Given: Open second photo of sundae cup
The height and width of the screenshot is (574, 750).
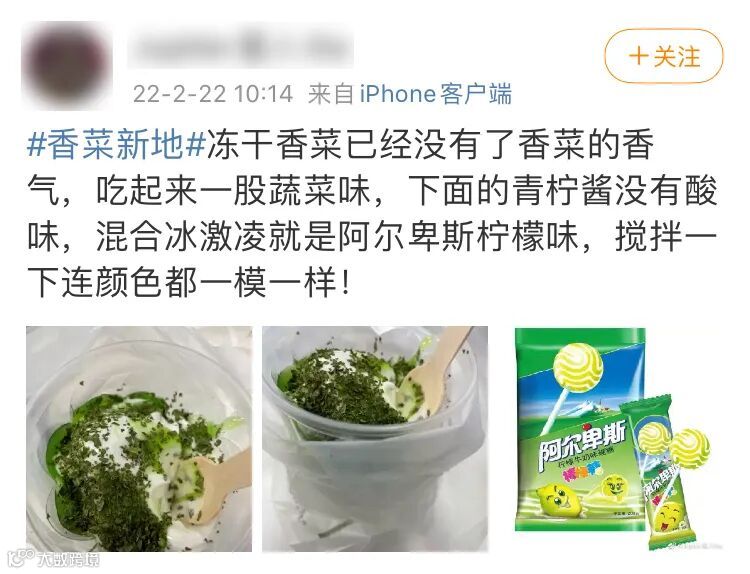Looking at the screenshot, I should click(375, 439).
